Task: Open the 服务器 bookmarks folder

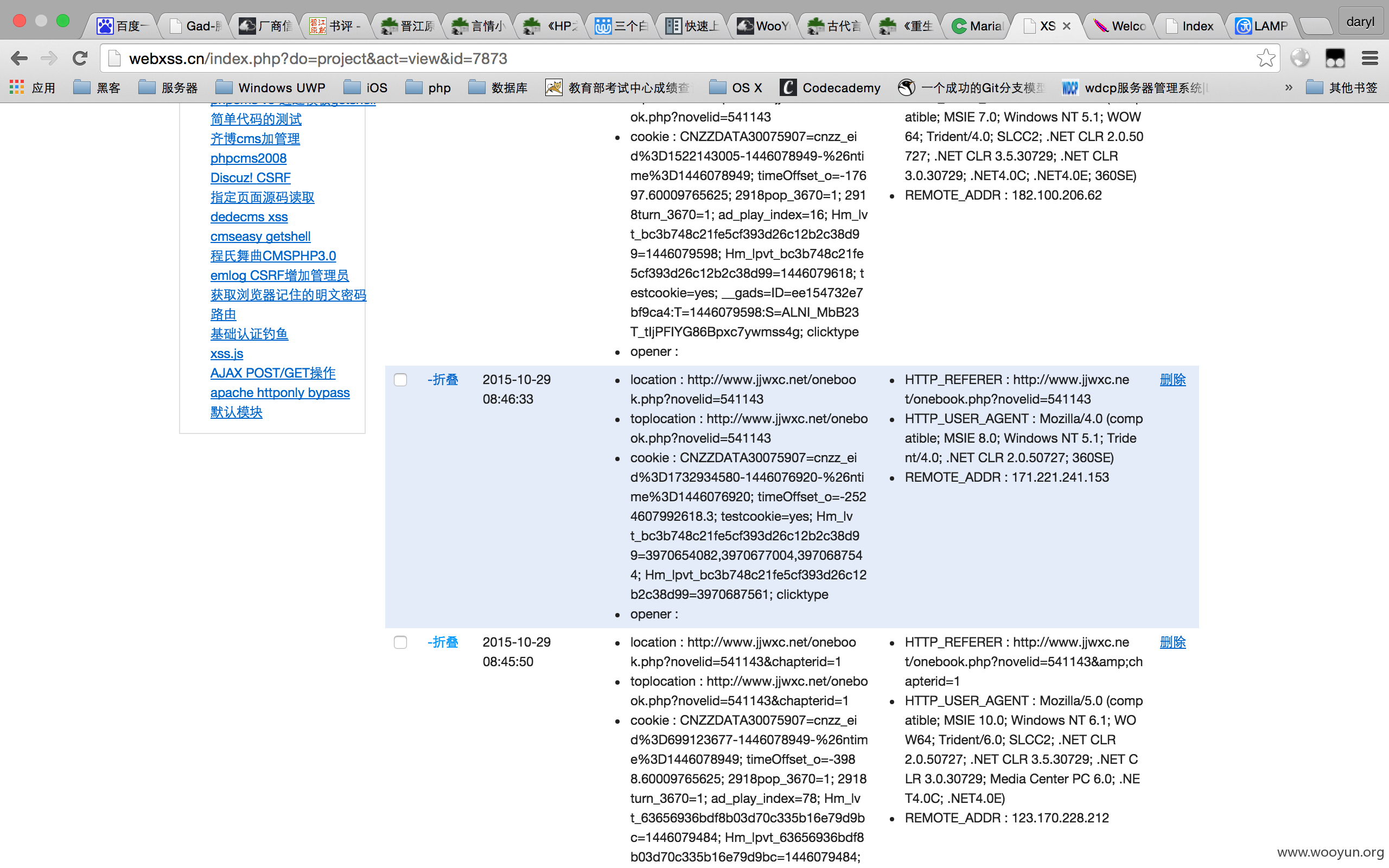Action: pyautogui.click(x=168, y=88)
